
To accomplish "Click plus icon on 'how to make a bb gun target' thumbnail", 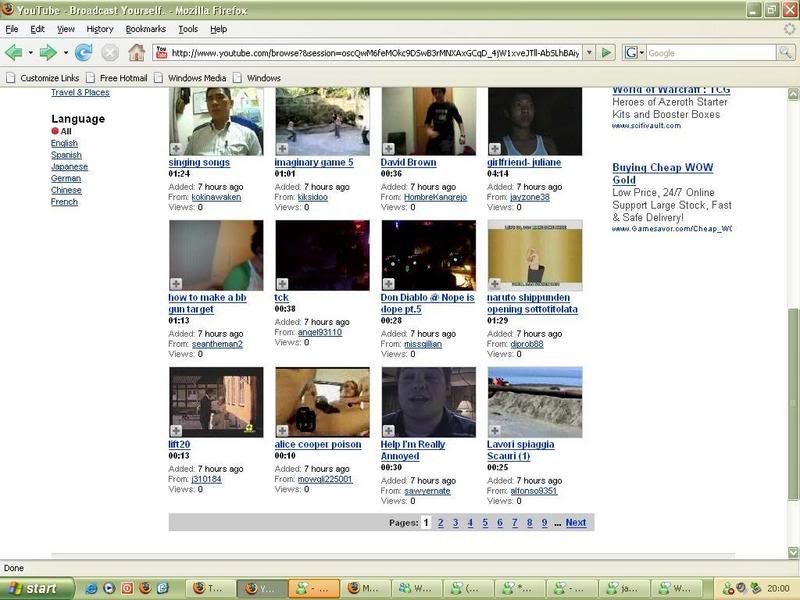I will click(176, 284).
